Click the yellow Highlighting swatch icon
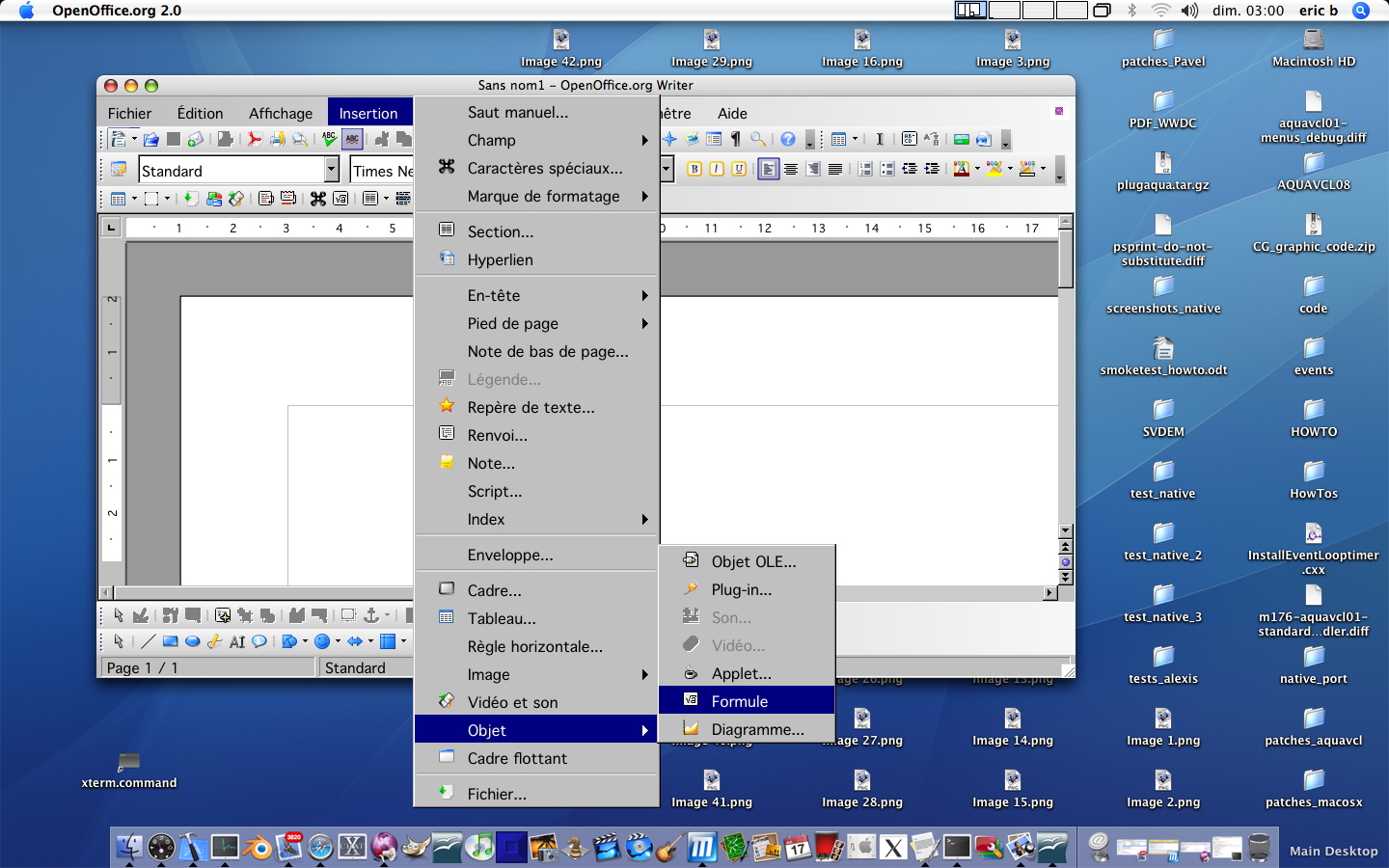 tap(994, 169)
